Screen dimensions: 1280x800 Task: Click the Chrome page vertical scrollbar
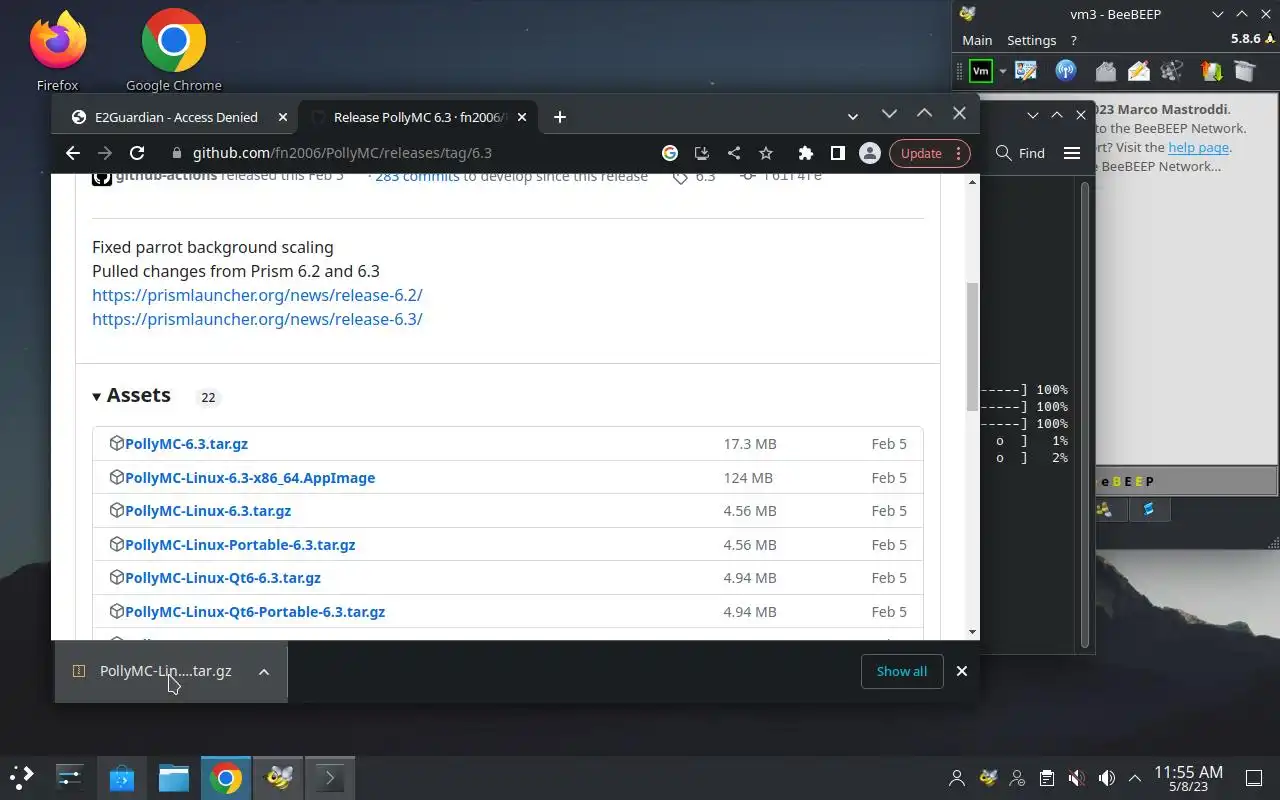point(972,345)
